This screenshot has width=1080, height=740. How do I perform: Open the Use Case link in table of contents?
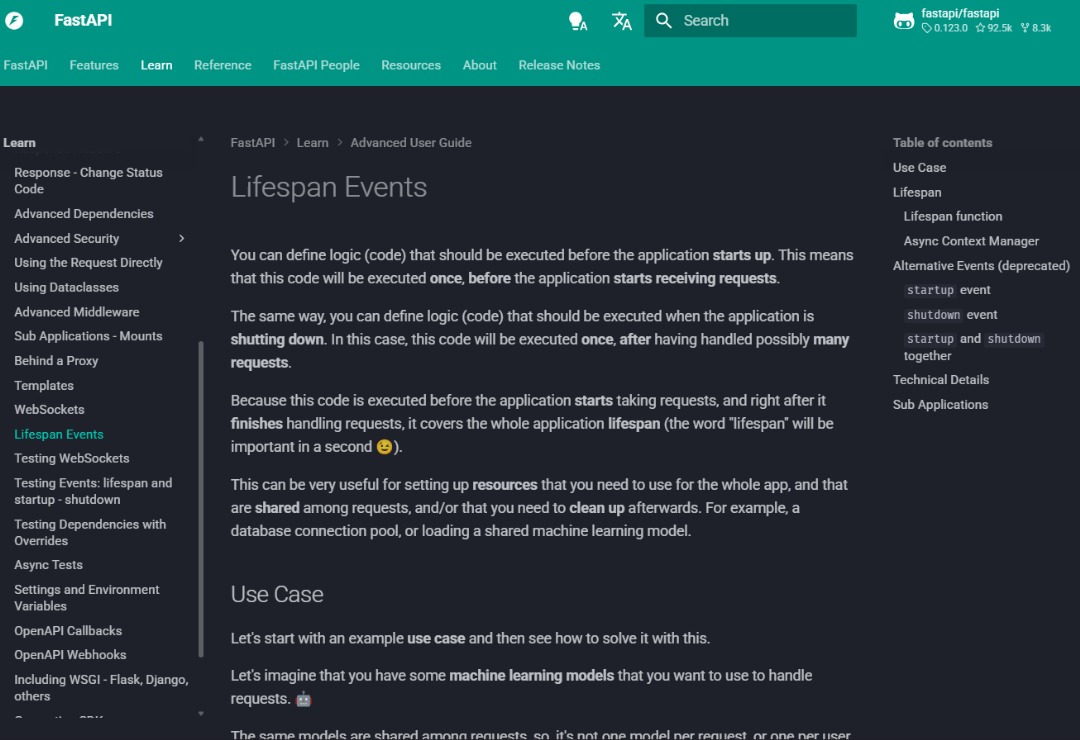click(x=919, y=167)
